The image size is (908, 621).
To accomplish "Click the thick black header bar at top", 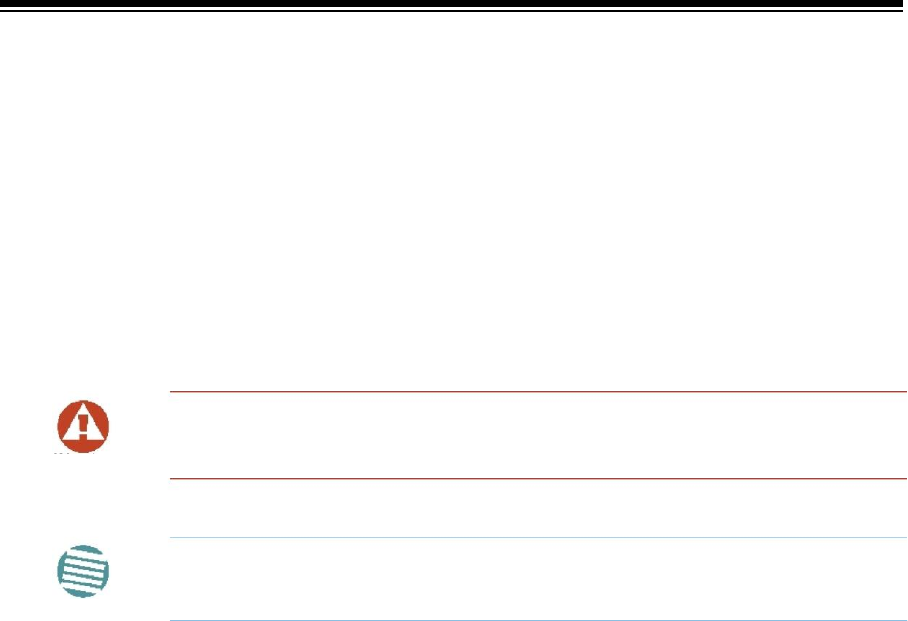I will [x=452, y=3].
